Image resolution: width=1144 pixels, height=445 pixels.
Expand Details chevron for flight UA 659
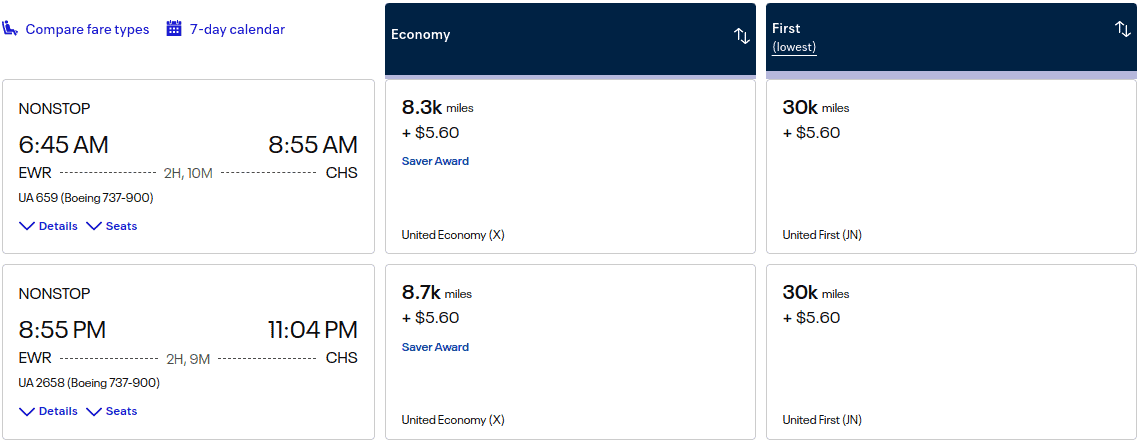coord(27,226)
